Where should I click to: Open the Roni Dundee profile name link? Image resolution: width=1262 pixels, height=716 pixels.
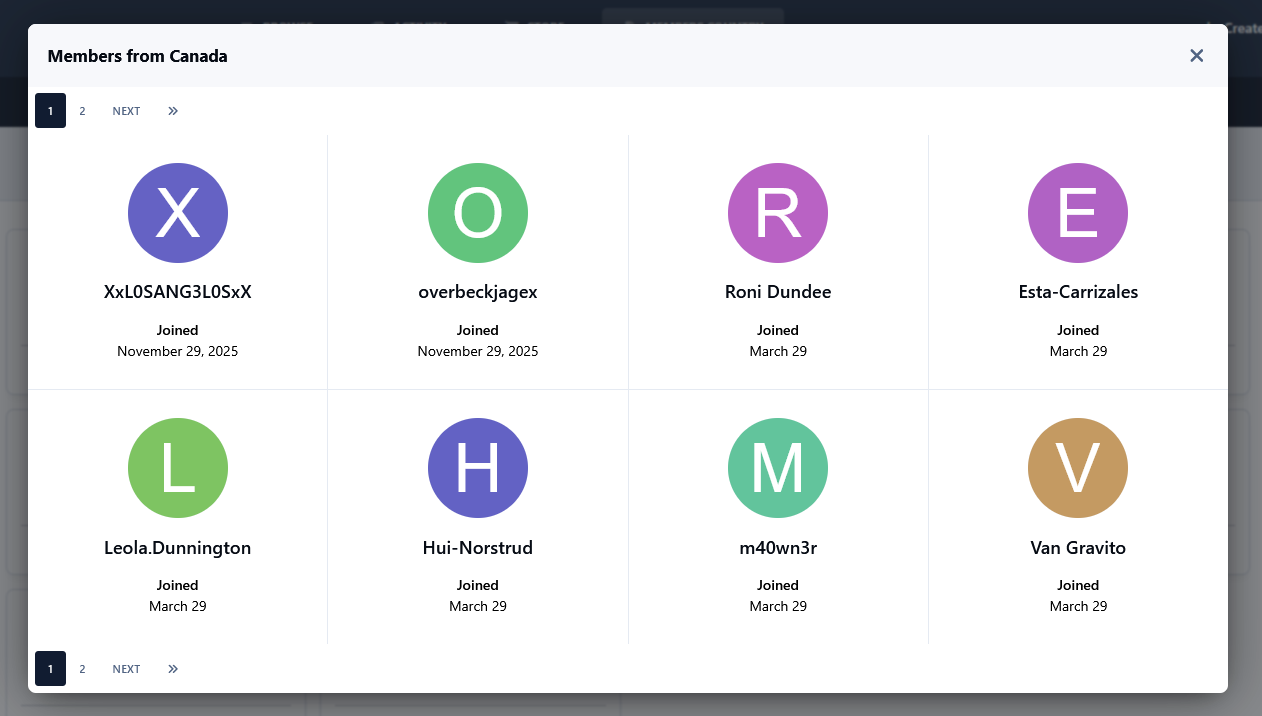778,292
